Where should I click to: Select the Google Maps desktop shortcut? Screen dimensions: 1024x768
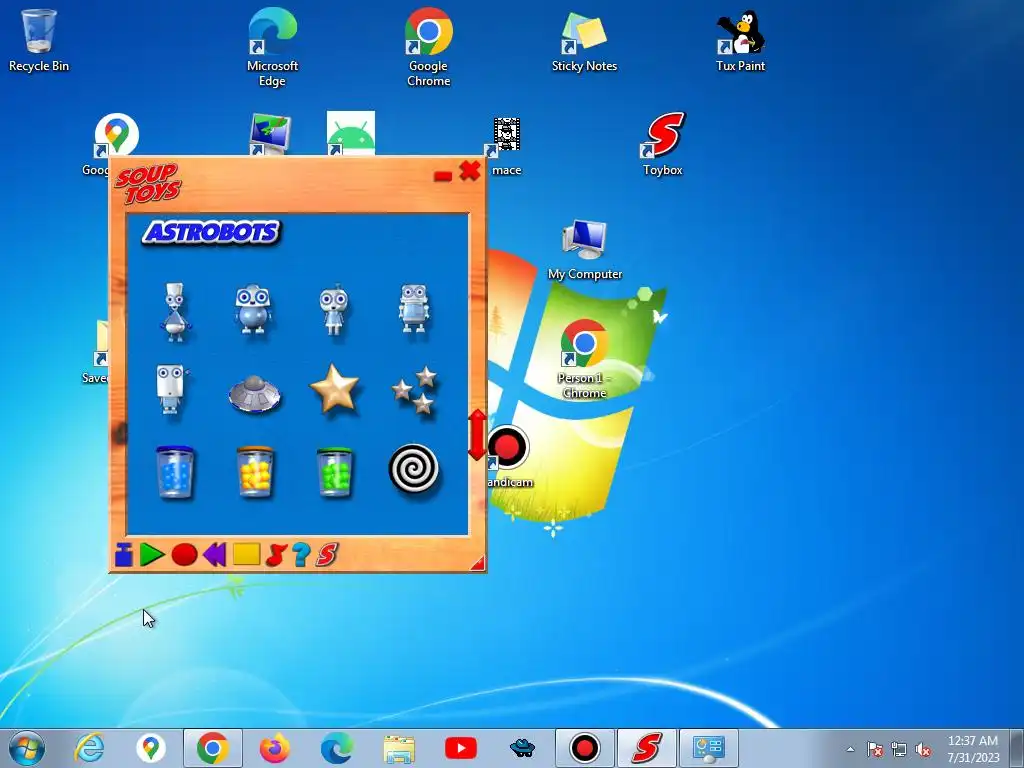point(116,135)
